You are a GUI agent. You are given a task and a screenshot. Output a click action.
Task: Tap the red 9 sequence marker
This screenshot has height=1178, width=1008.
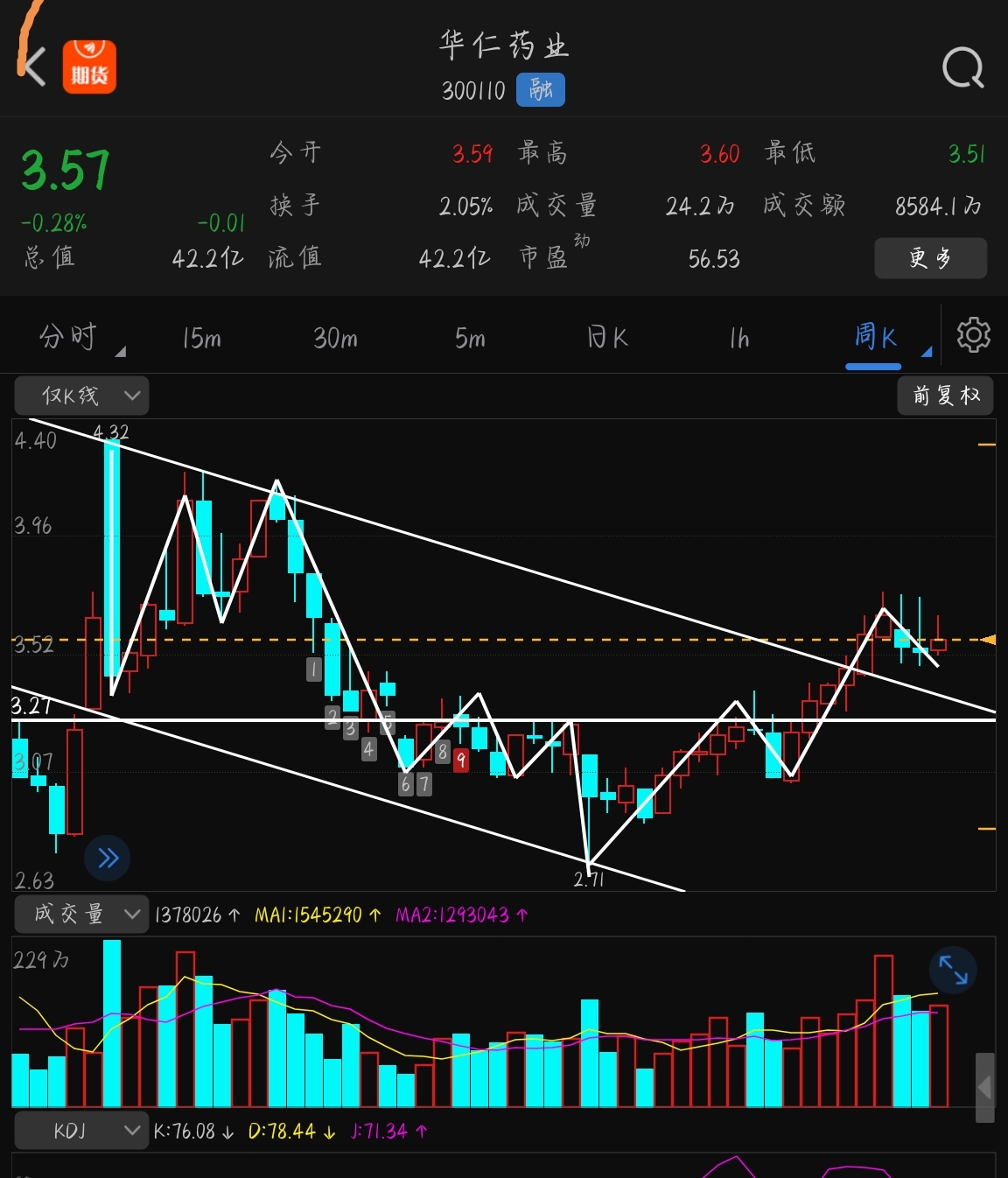click(x=460, y=760)
